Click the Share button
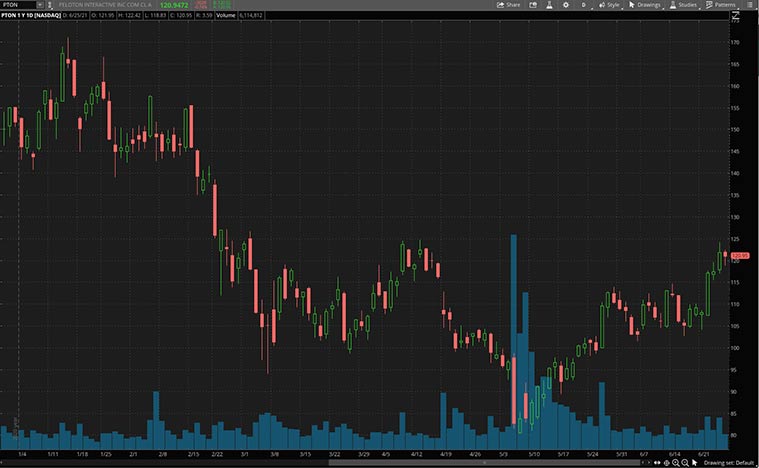This screenshot has width=759, height=468. point(508,5)
